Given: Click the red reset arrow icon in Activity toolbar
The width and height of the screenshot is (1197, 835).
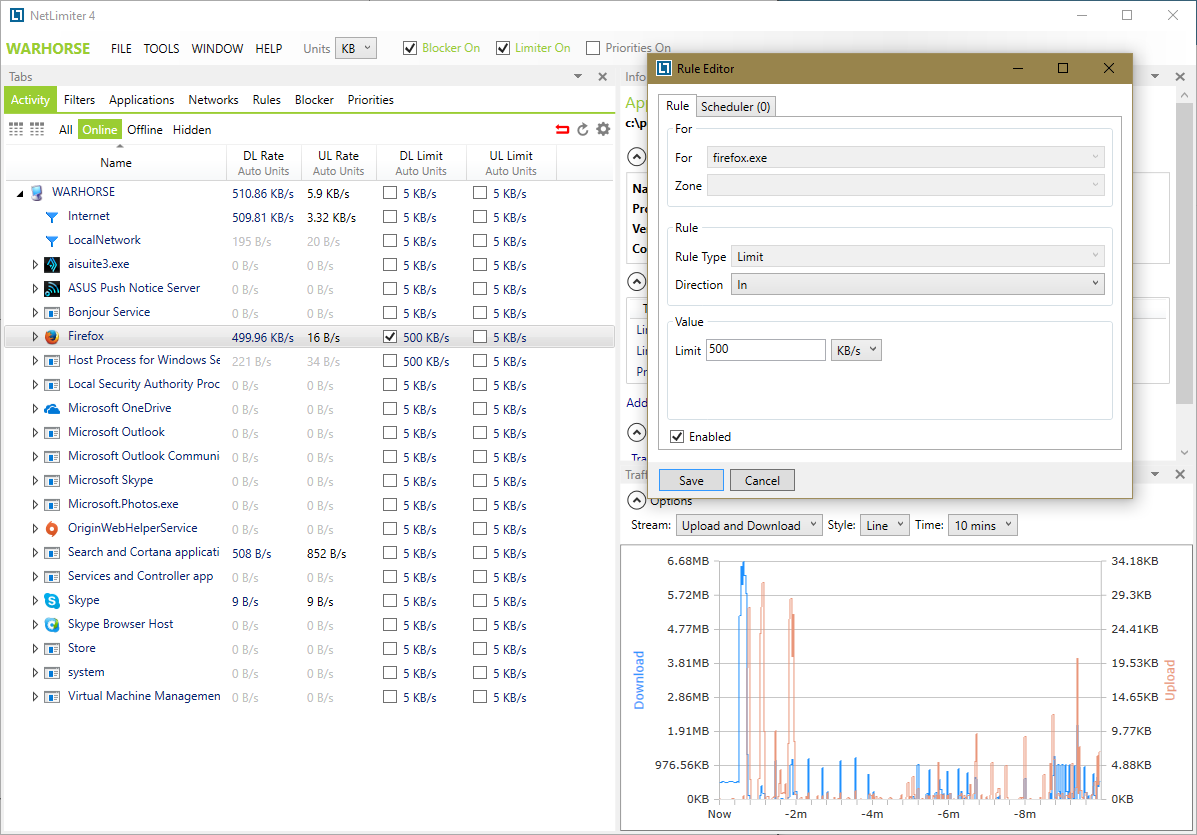Looking at the screenshot, I should [x=563, y=130].
